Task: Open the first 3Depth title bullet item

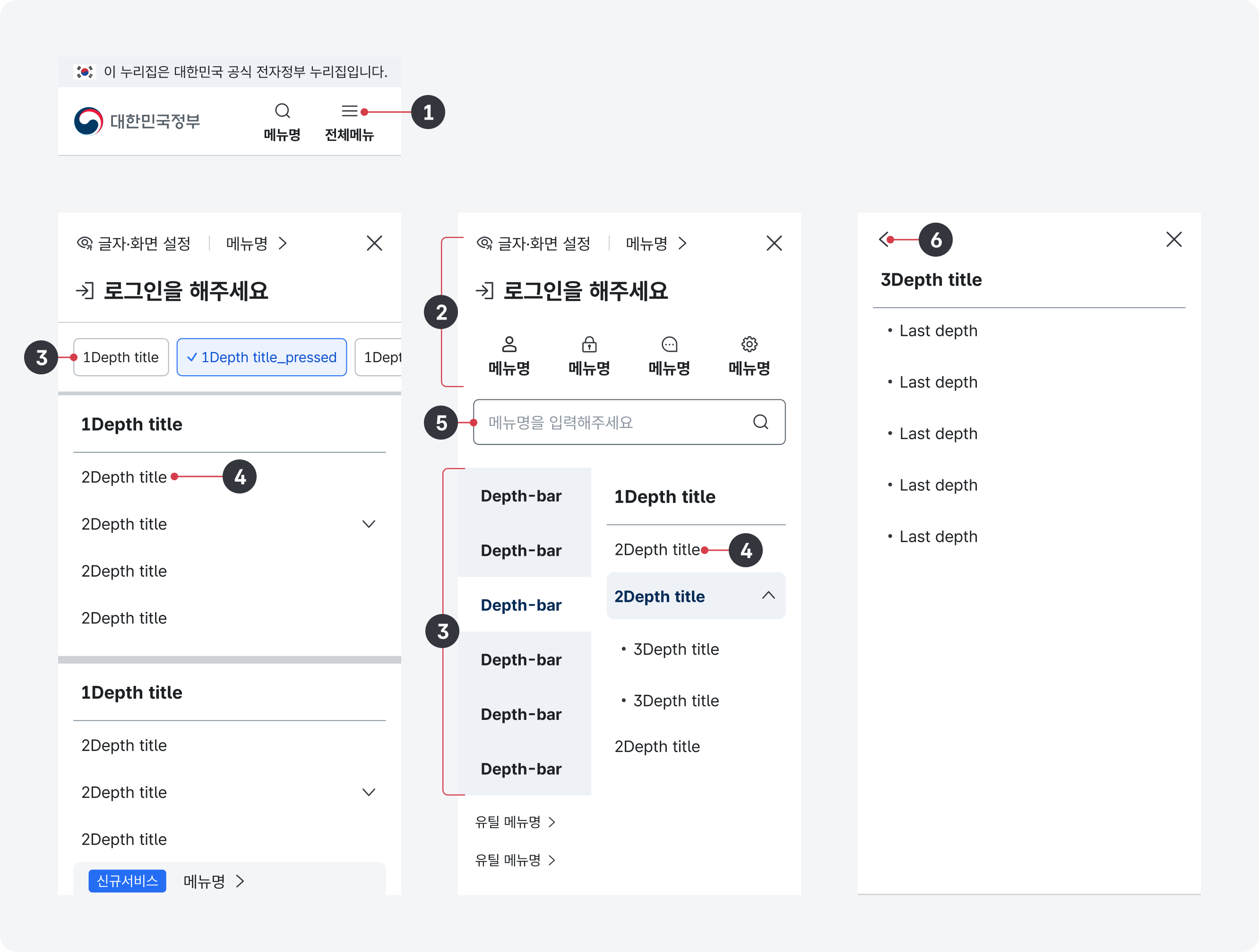Action: 676,649
